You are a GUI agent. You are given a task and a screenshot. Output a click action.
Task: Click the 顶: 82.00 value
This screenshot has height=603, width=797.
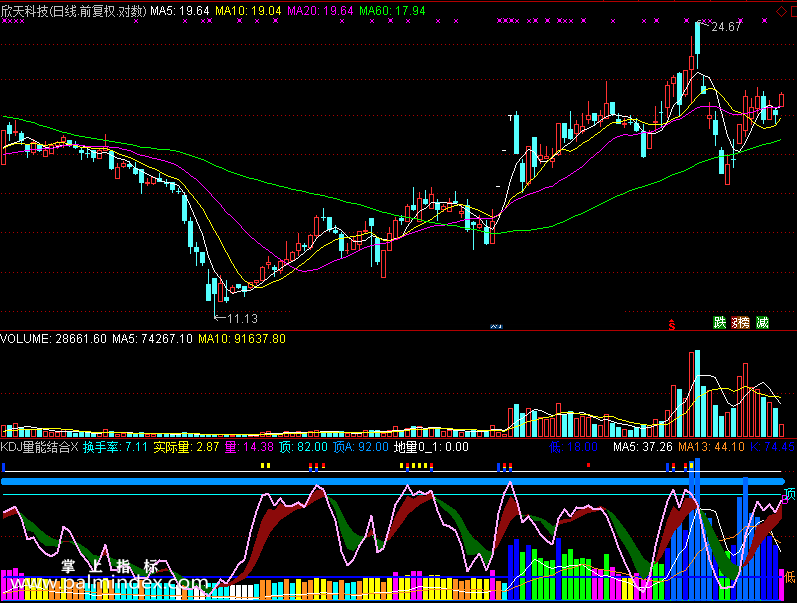[303, 447]
